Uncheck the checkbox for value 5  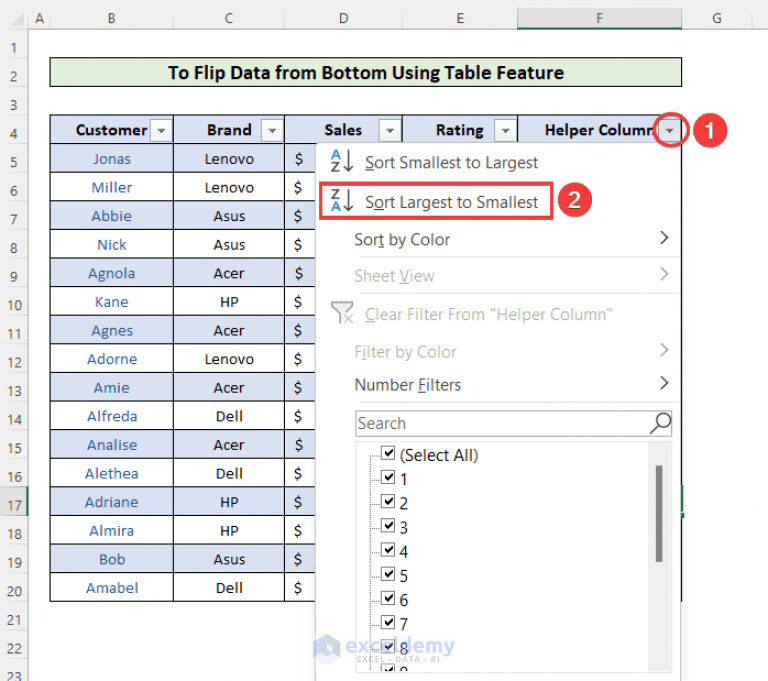(388, 574)
